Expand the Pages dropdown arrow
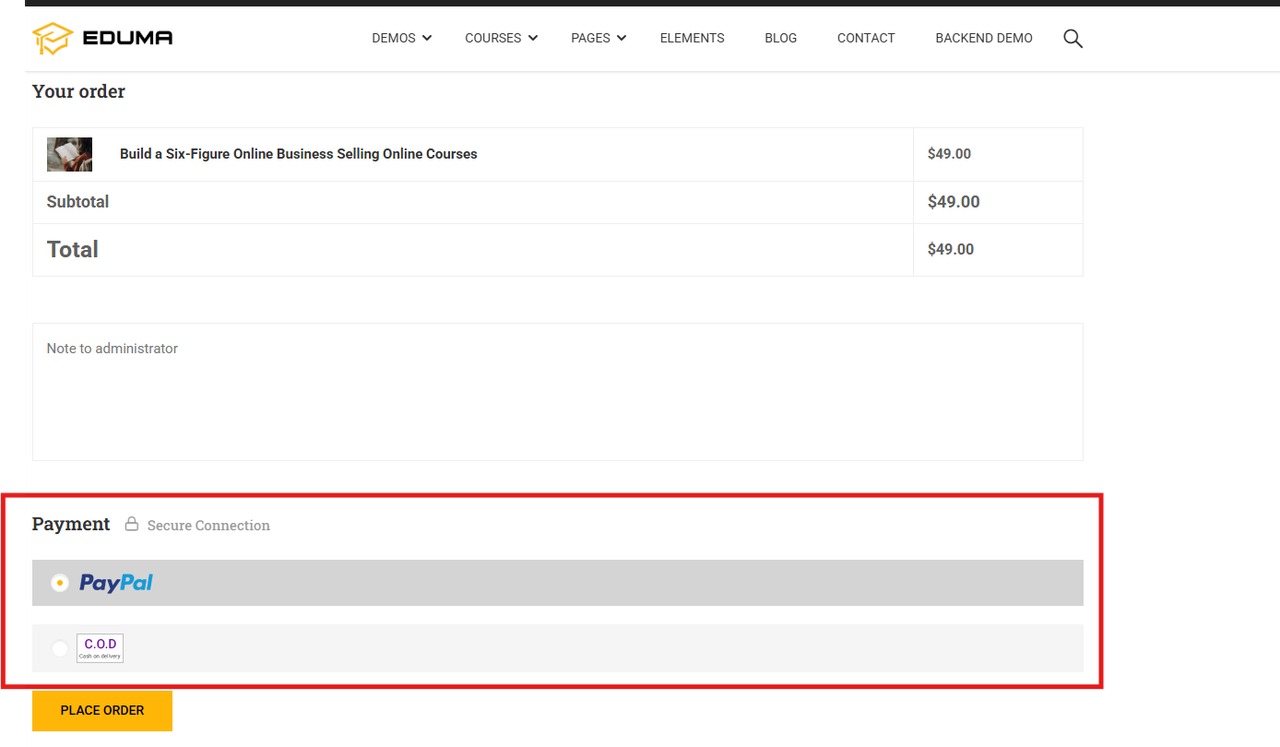 [x=622, y=38]
